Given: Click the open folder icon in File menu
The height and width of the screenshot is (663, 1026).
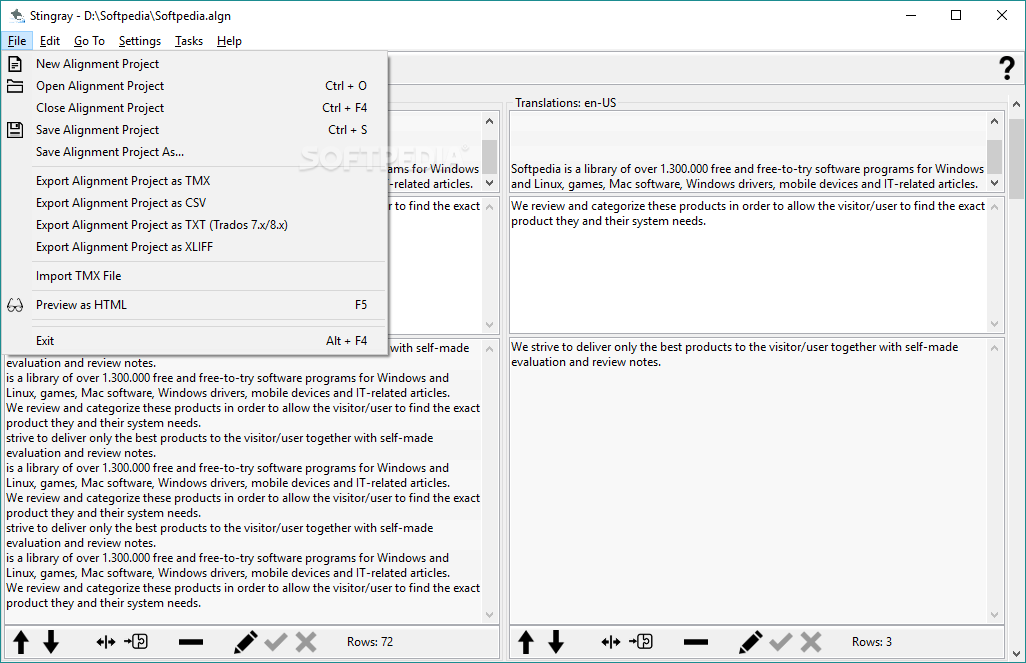Looking at the screenshot, I should [x=15, y=86].
